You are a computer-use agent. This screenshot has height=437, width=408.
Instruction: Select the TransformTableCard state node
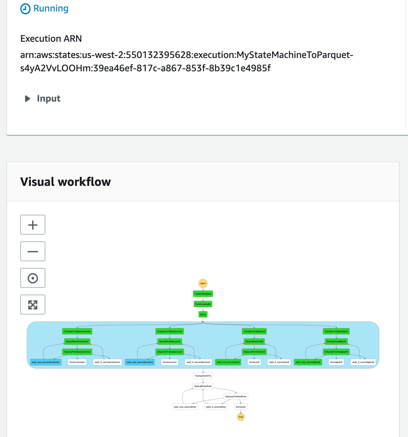click(x=254, y=331)
